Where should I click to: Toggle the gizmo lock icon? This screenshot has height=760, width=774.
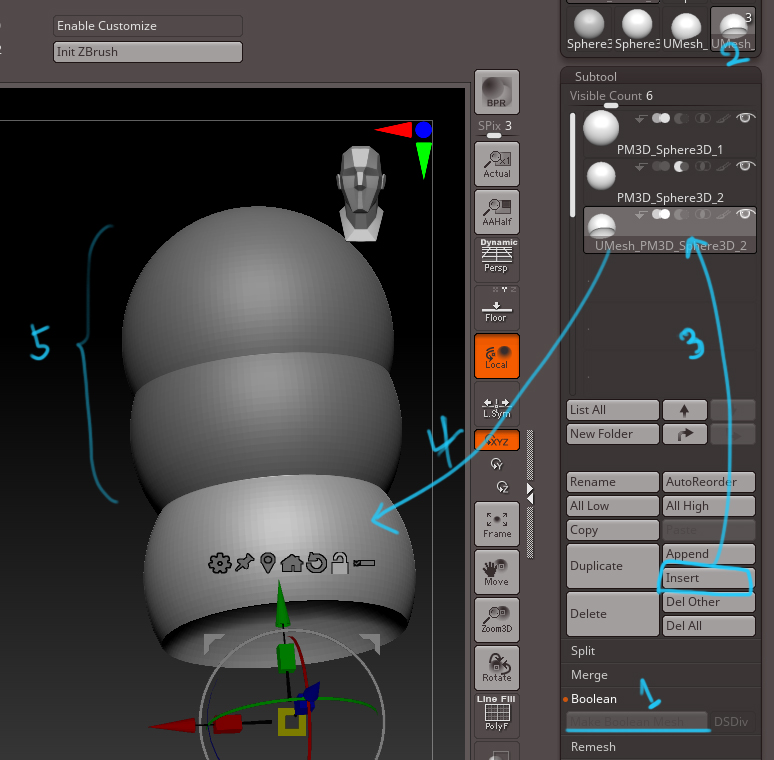(340, 563)
